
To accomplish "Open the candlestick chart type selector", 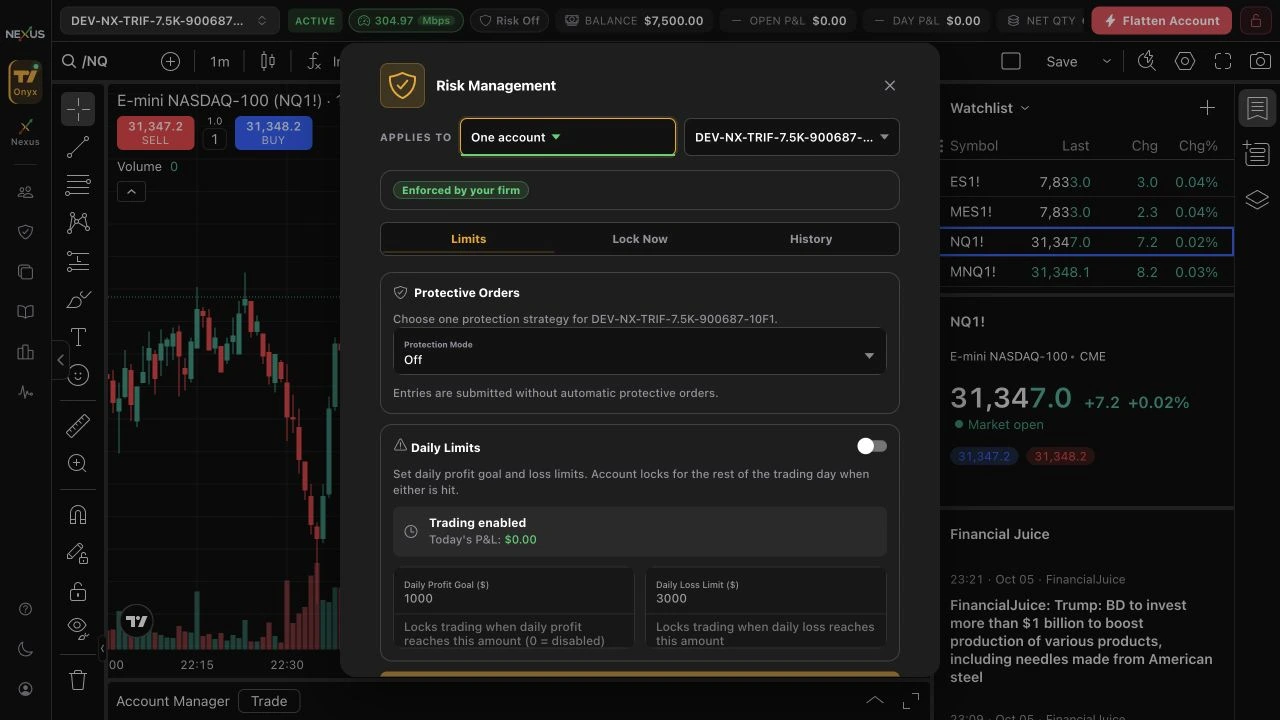I will tap(268, 61).
